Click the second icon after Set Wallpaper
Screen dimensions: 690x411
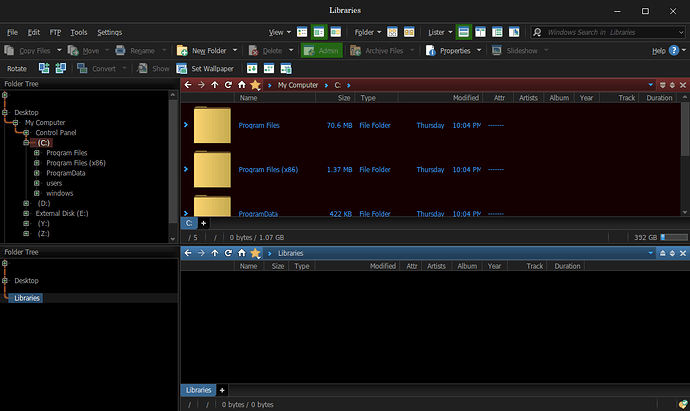[x=269, y=68]
